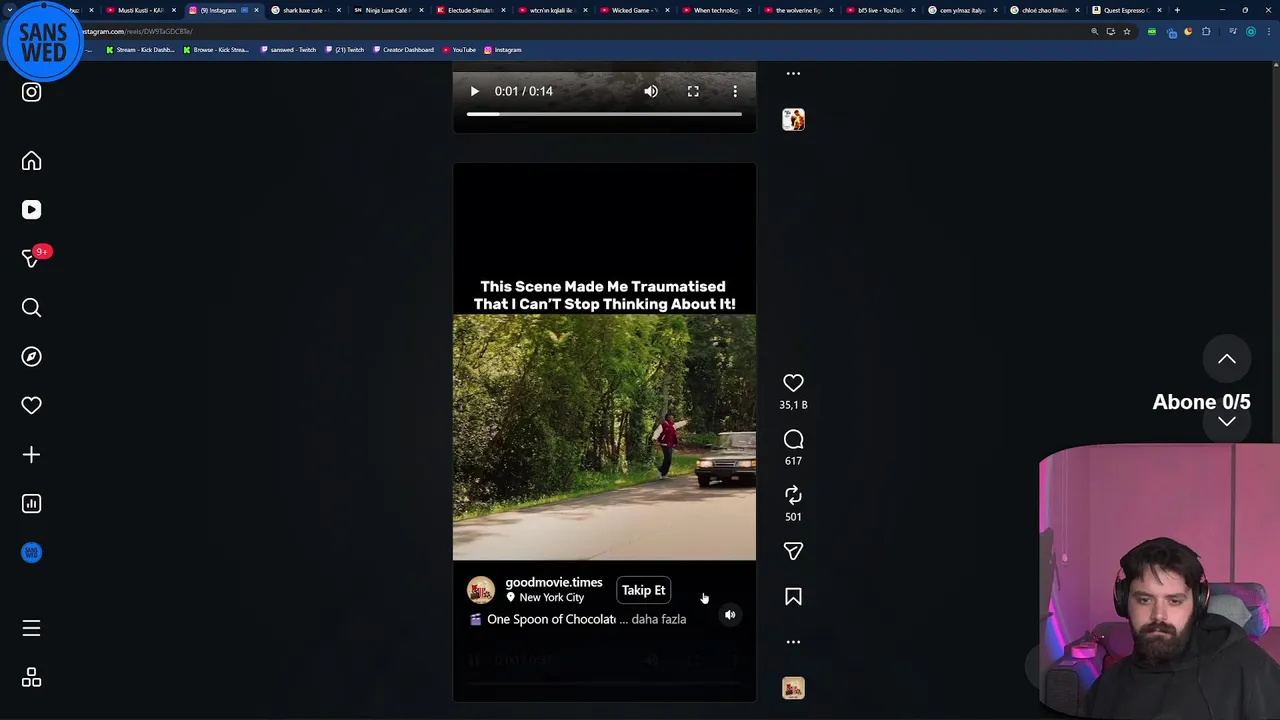Click the goodmovie.times avatar picture
The width and height of the screenshot is (1280, 720).
(x=481, y=590)
